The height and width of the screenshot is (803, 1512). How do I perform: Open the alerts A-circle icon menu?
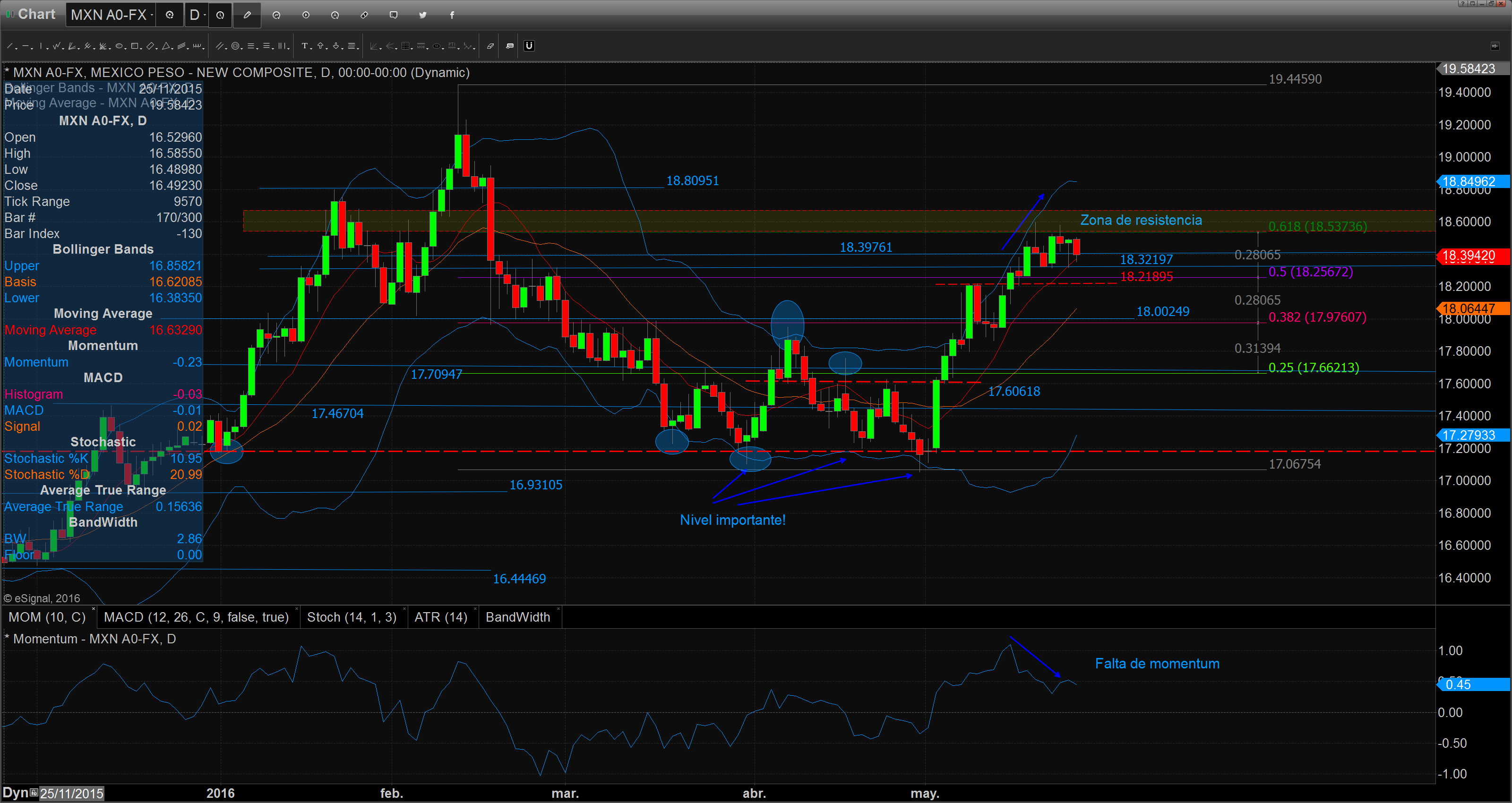tap(335, 15)
